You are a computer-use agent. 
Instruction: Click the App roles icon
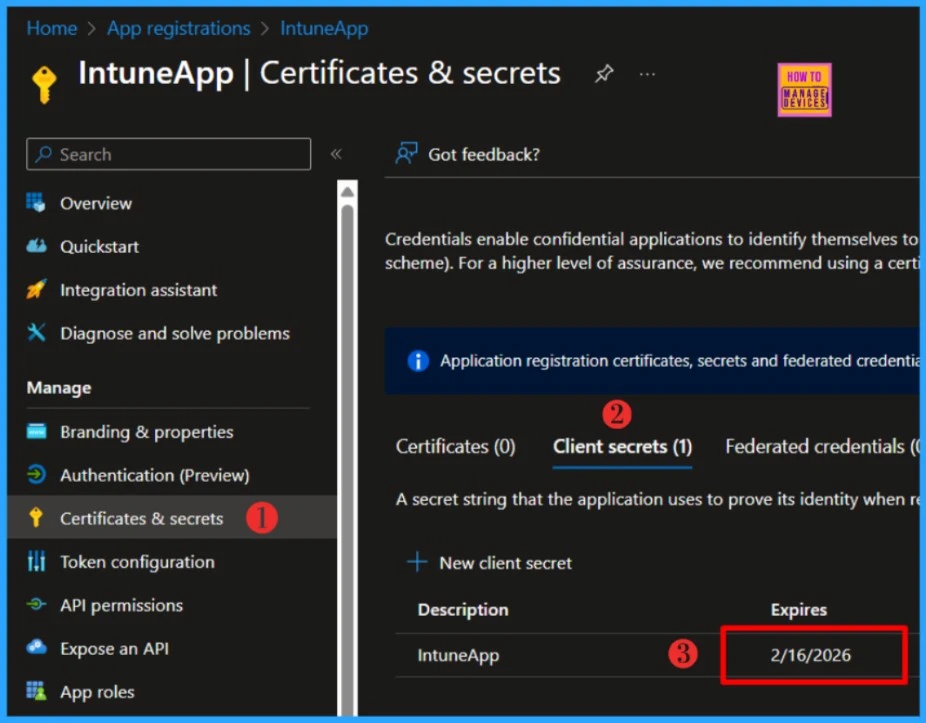tap(36, 691)
